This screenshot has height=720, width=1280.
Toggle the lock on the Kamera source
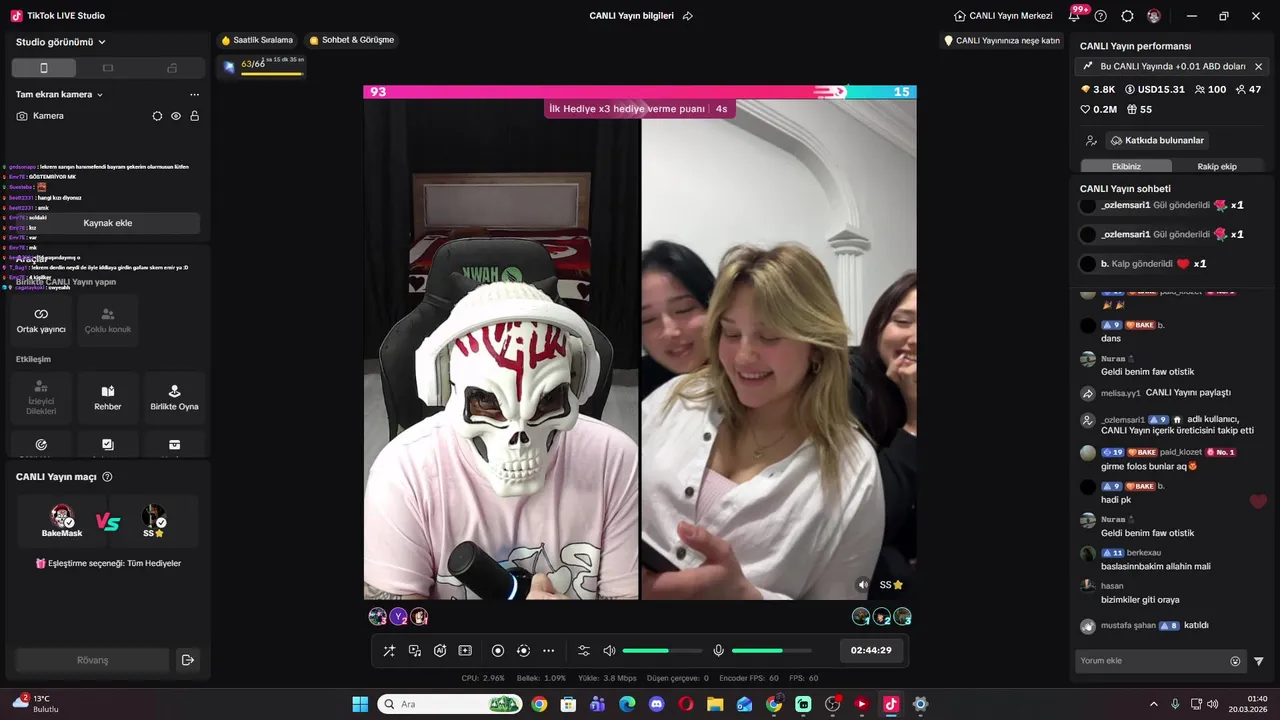(195, 116)
